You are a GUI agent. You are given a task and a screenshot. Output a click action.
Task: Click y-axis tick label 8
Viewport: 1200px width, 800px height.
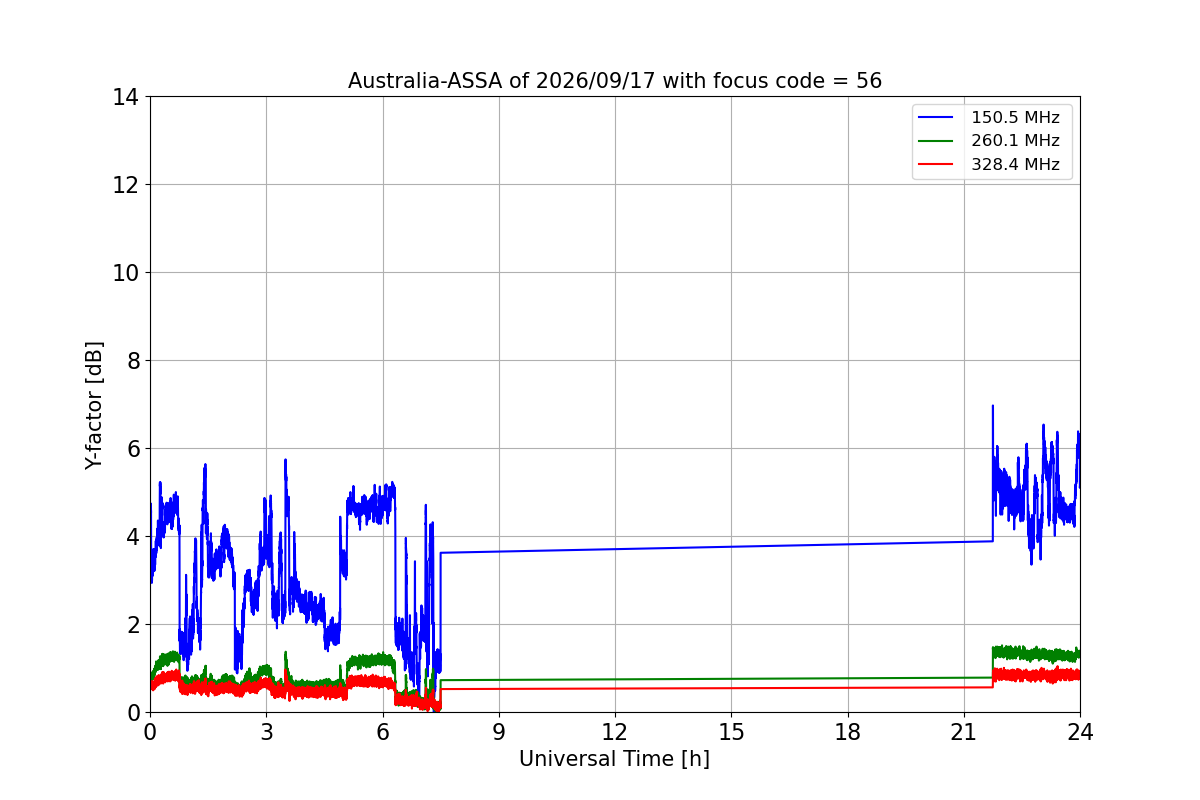pyautogui.click(x=133, y=361)
